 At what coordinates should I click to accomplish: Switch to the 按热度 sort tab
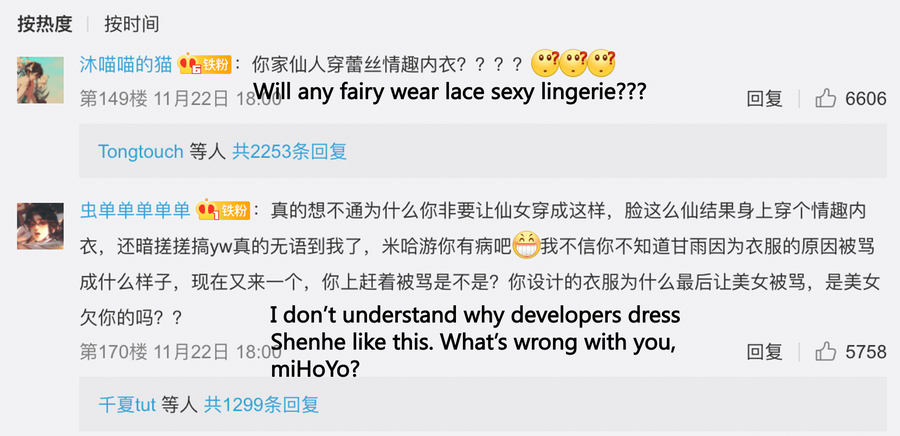pyautogui.click(x=44, y=23)
